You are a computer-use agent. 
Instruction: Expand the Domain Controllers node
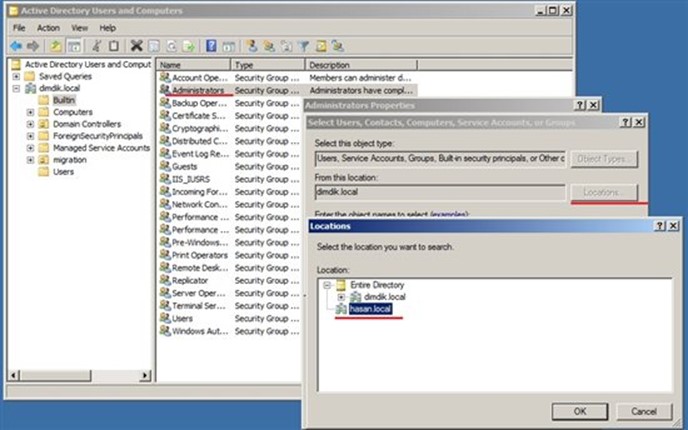(x=30, y=124)
